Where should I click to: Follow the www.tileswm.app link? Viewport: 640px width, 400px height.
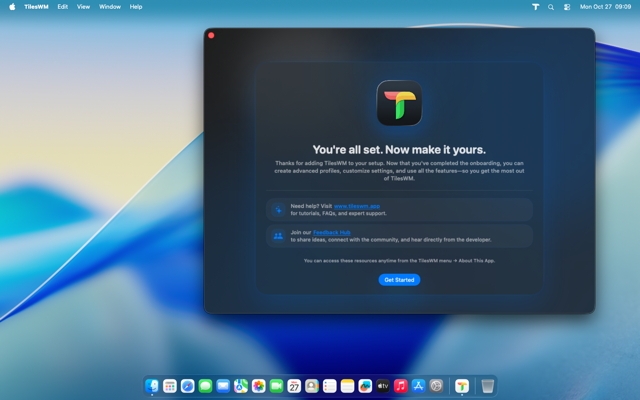click(356, 206)
